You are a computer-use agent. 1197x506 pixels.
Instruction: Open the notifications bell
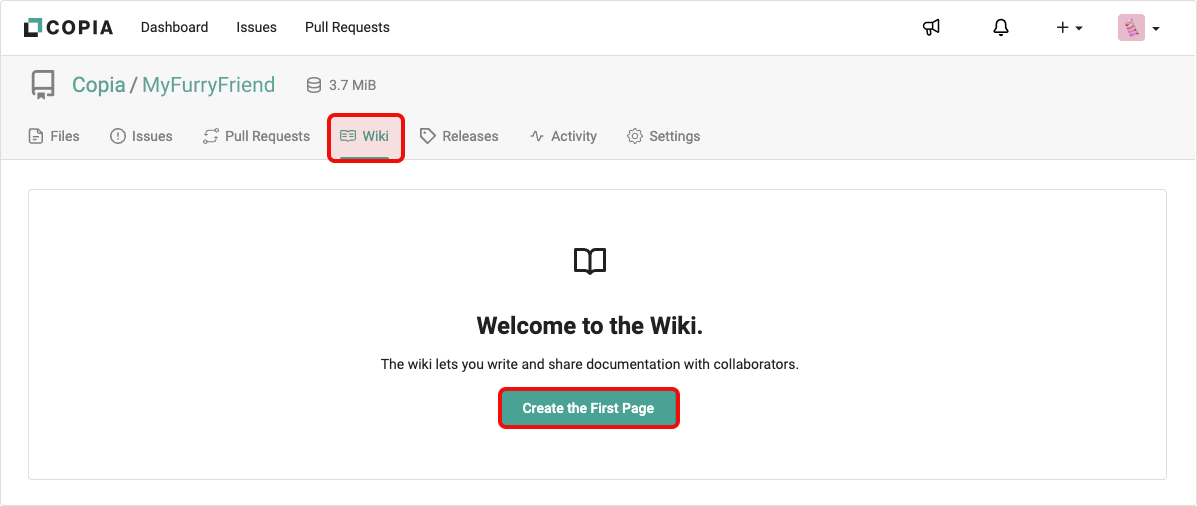(x=1001, y=28)
